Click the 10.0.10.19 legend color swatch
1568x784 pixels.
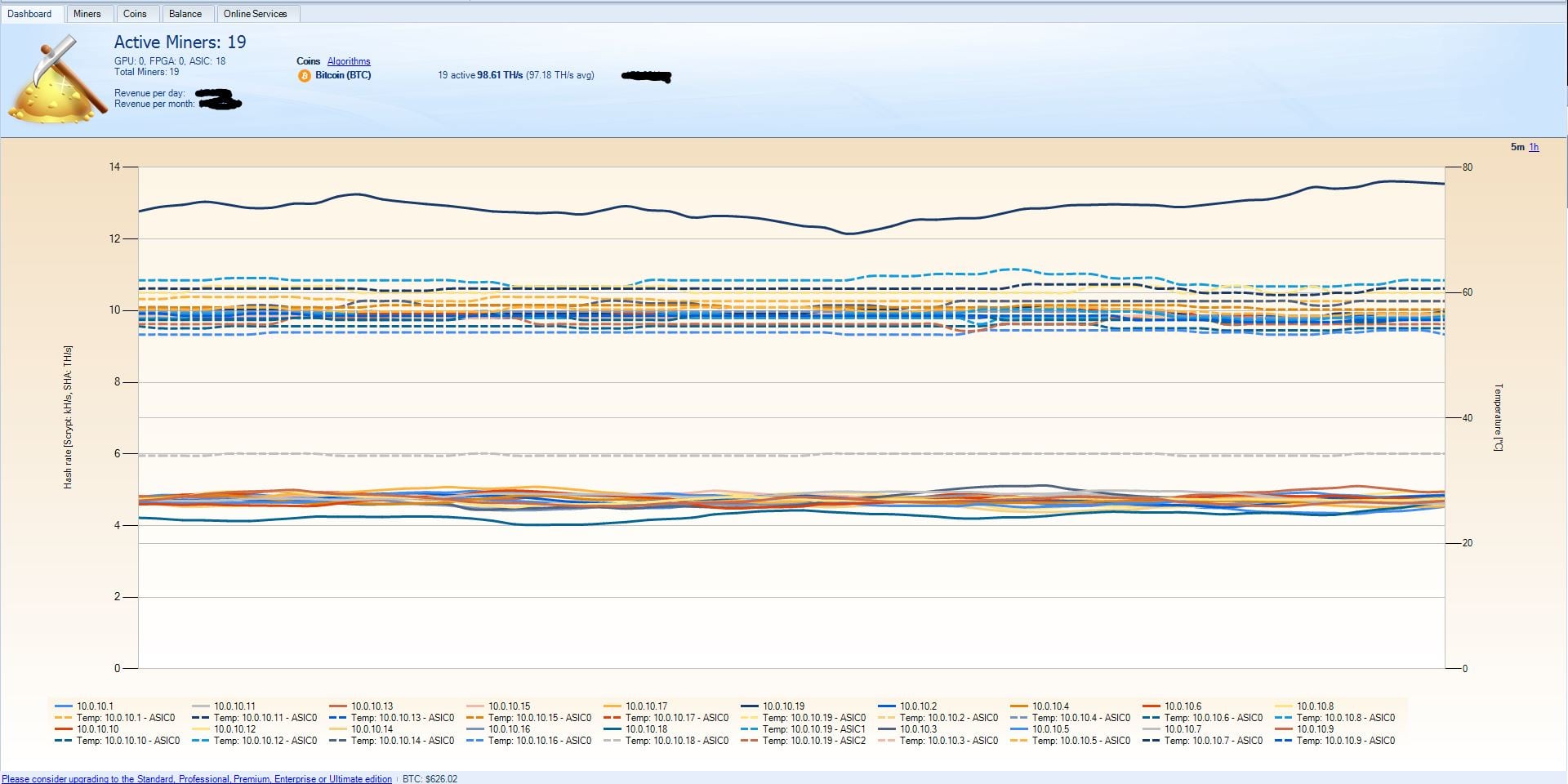tap(750, 706)
